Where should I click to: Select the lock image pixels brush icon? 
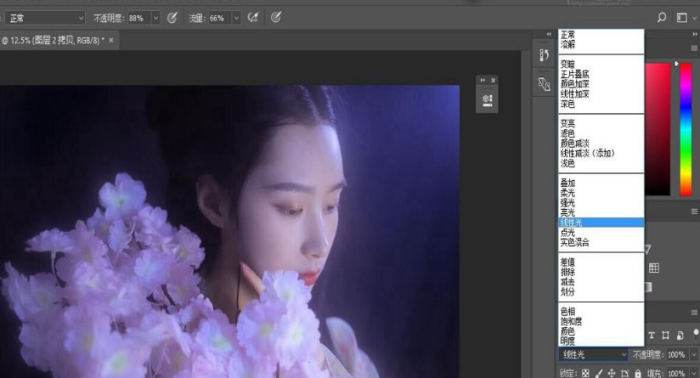point(598,373)
